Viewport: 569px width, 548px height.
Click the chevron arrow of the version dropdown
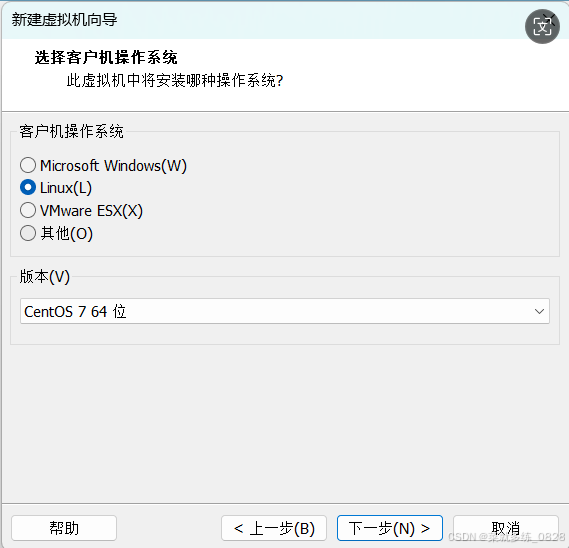tap(539, 311)
